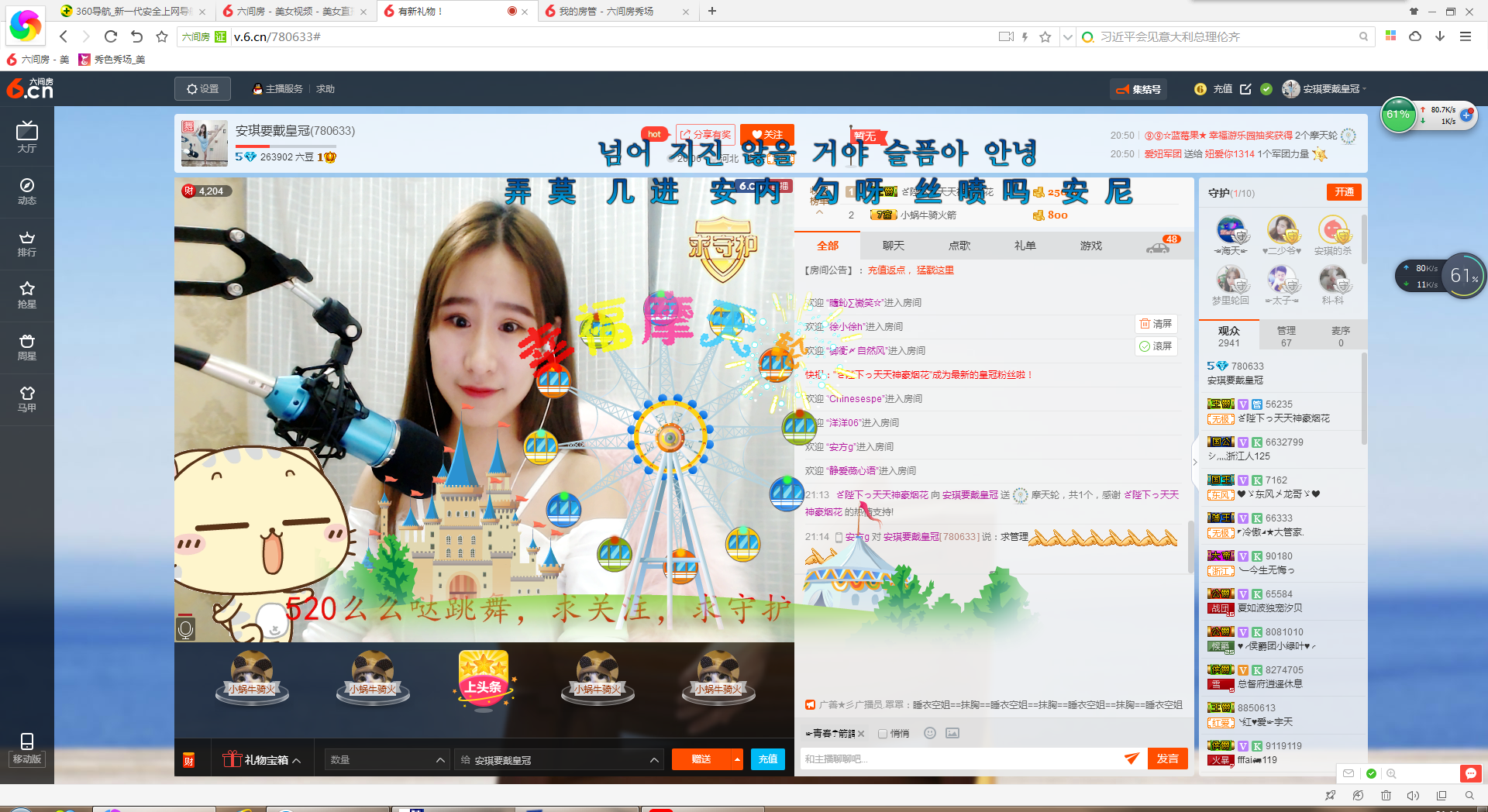Open the emoji smiley picker in chat
1488x812 pixels.
tap(930, 733)
